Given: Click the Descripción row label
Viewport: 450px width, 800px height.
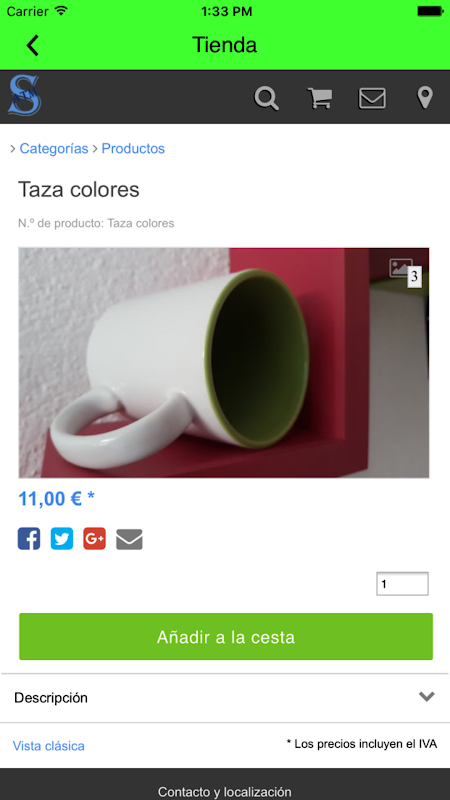Looking at the screenshot, I should click(x=51, y=697).
